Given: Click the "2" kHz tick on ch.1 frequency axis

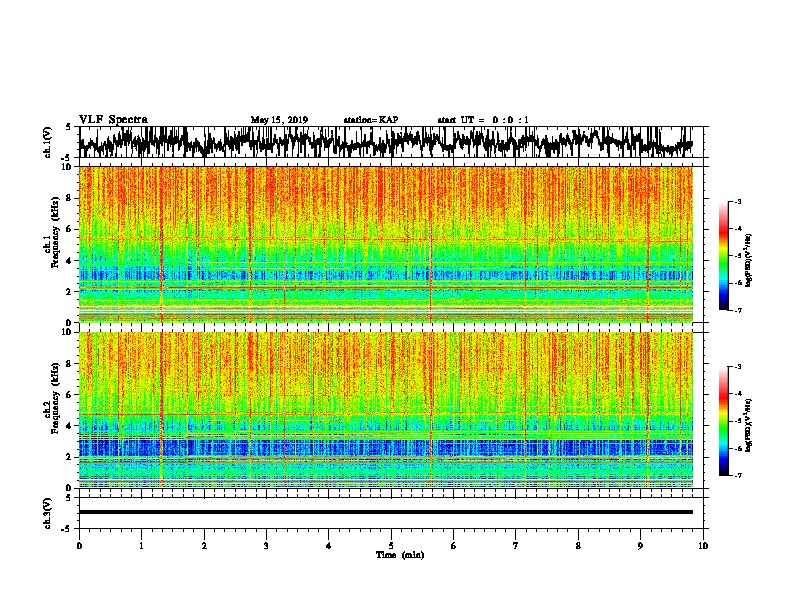Looking at the screenshot, I should point(70,292).
